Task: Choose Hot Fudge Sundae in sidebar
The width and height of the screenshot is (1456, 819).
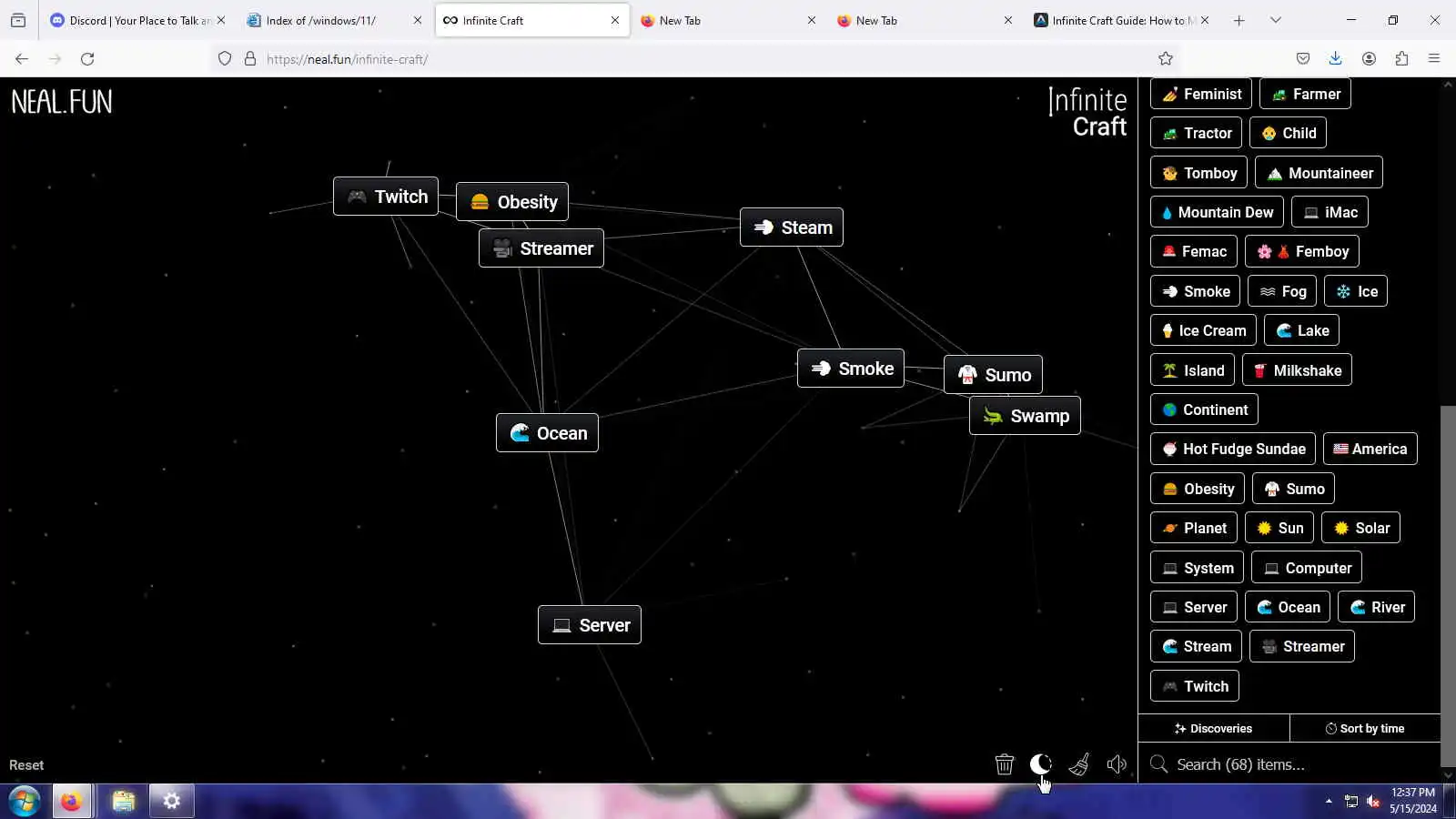Action: click(1232, 449)
